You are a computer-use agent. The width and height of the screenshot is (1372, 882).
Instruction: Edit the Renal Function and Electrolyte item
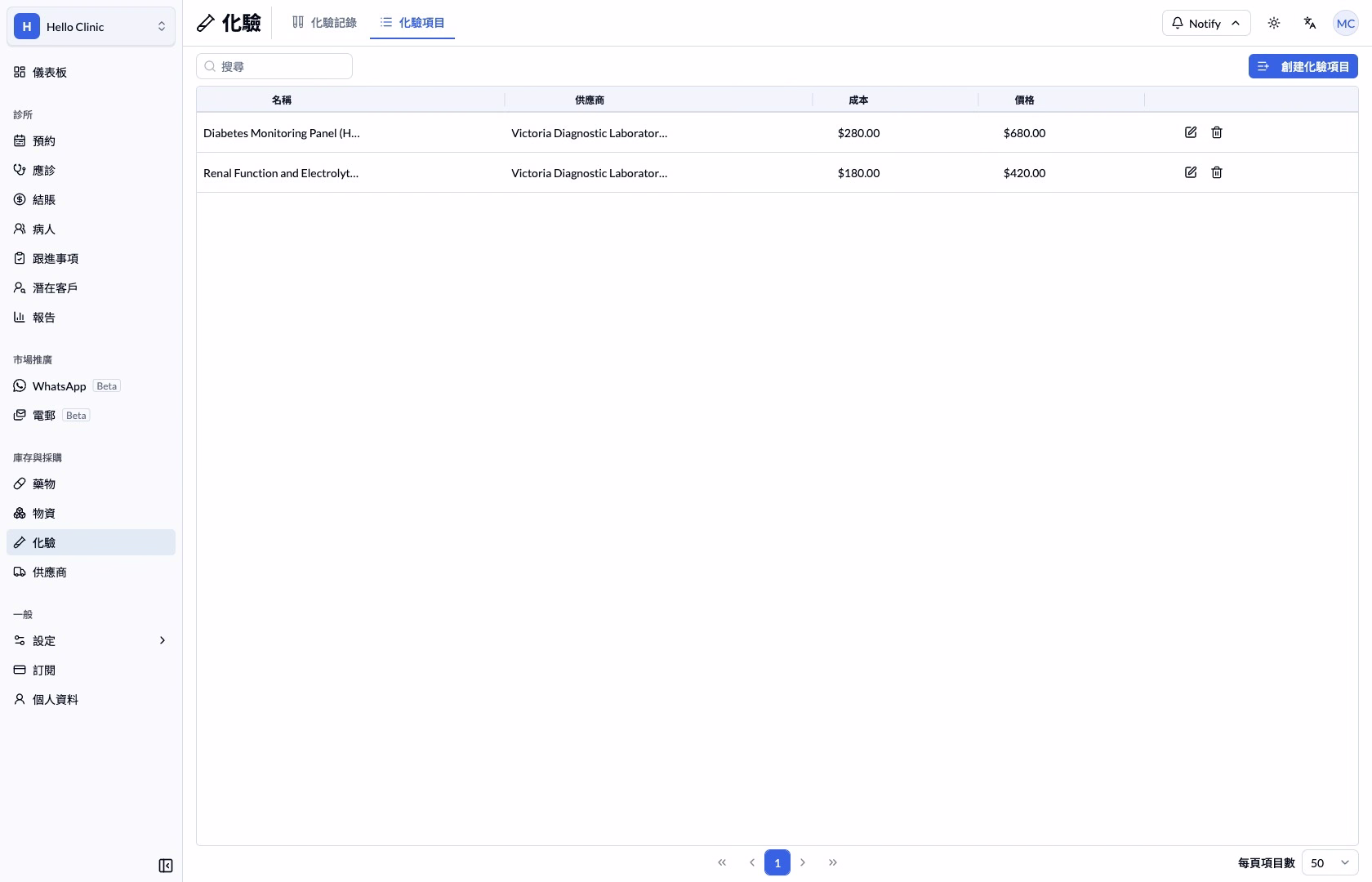(1191, 172)
